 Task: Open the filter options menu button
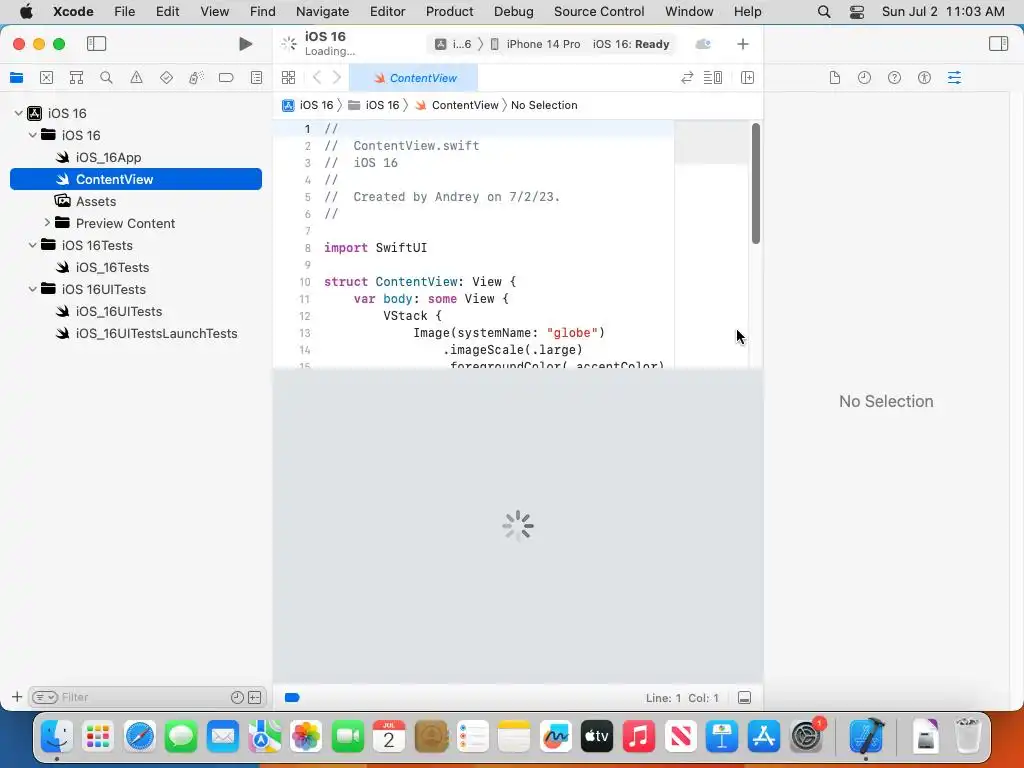(45, 697)
